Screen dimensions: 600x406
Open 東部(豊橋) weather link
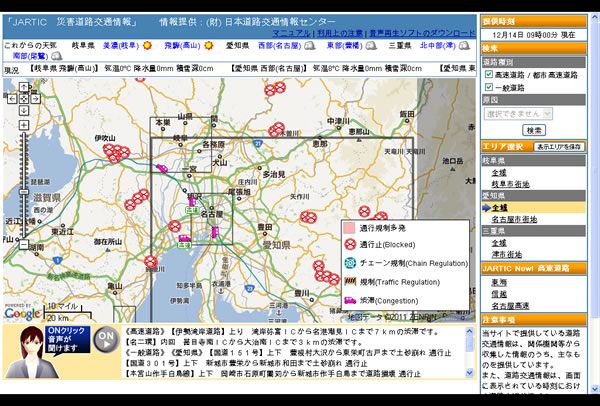coord(344,46)
